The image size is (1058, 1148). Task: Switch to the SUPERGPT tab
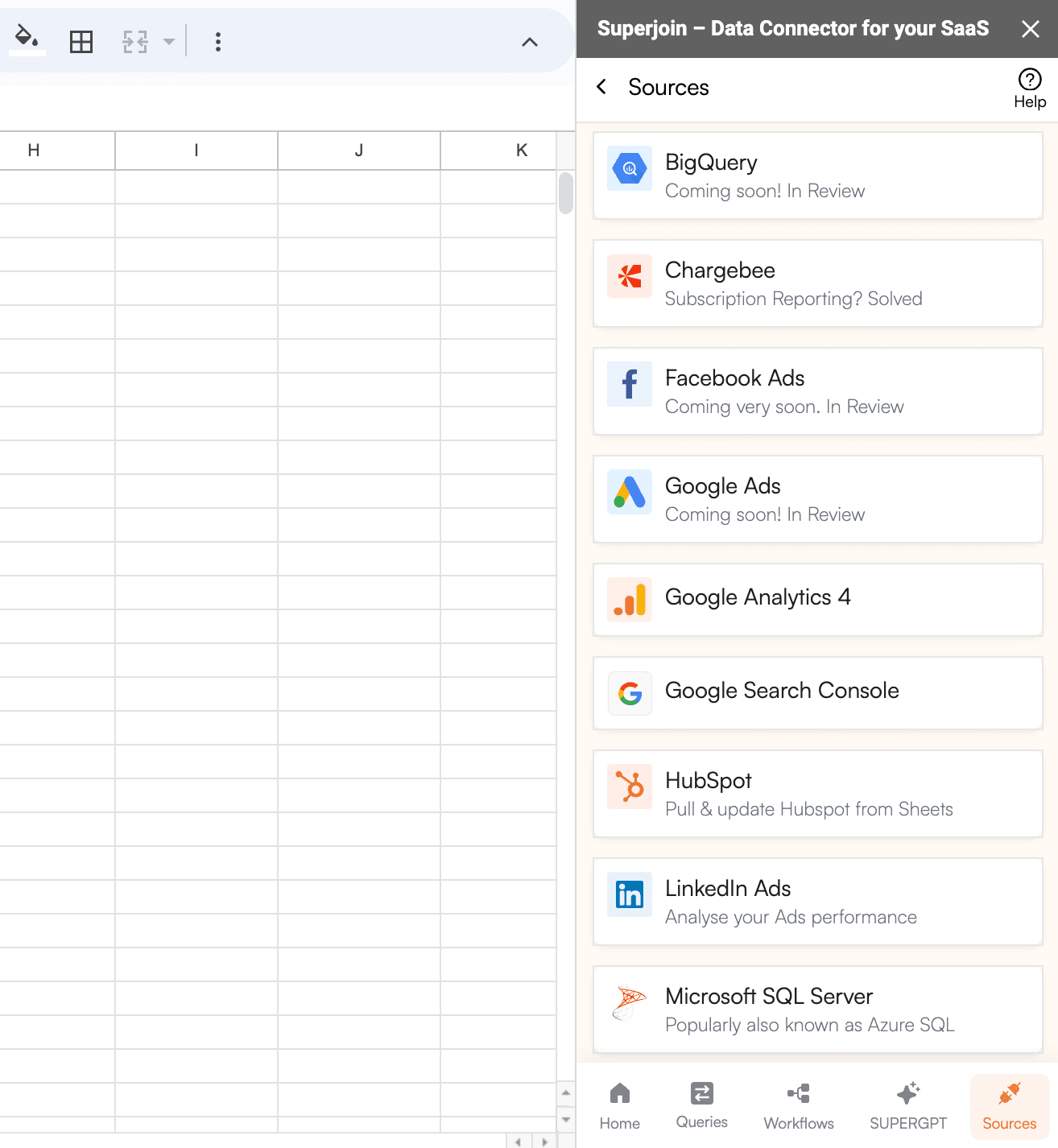click(908, 1107)
